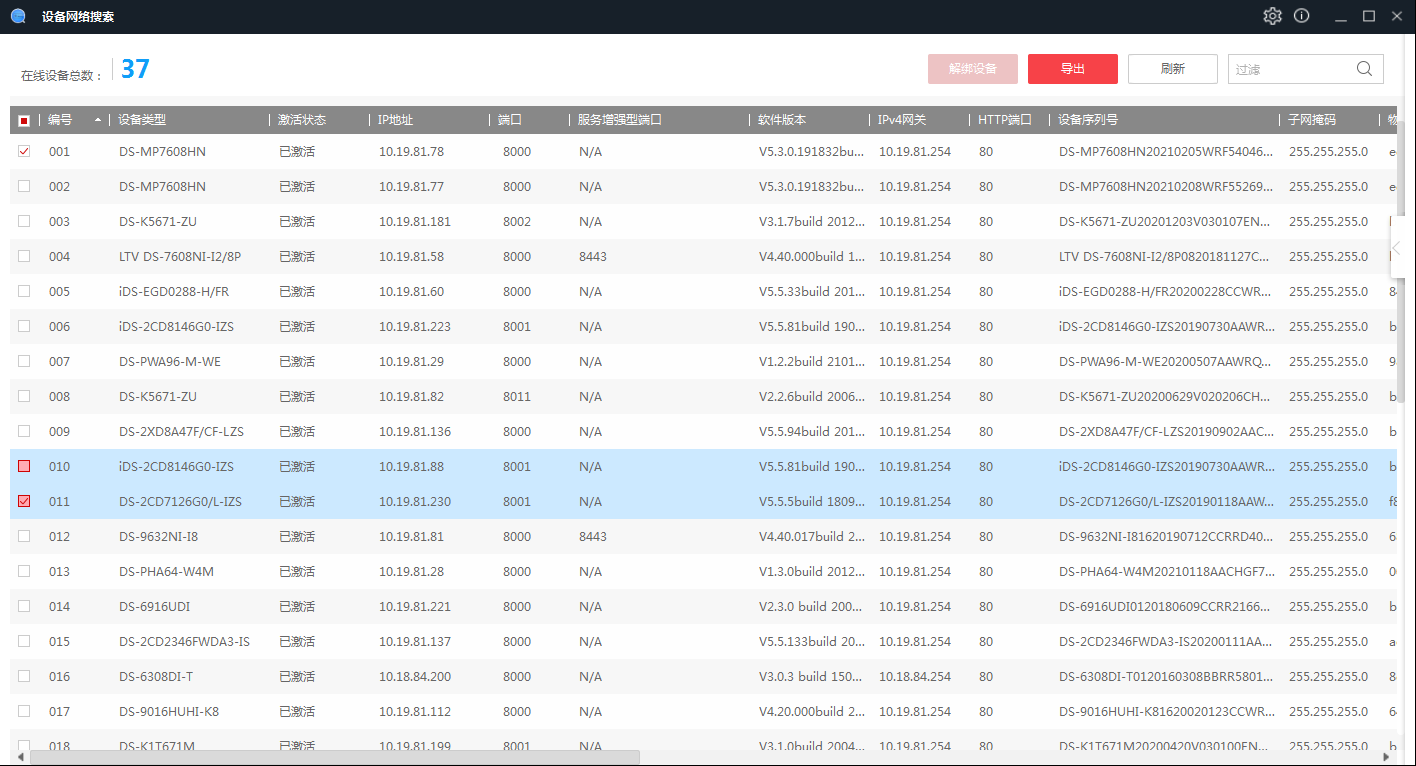This screenshot has width=1416, height=766.
Task: Uncheck the checkbox for device 011
Action: point(24,501)
